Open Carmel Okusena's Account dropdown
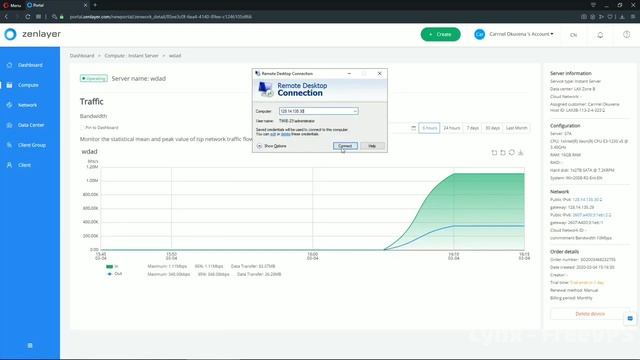The image size is (640, 360). click(x=521, y=34)
